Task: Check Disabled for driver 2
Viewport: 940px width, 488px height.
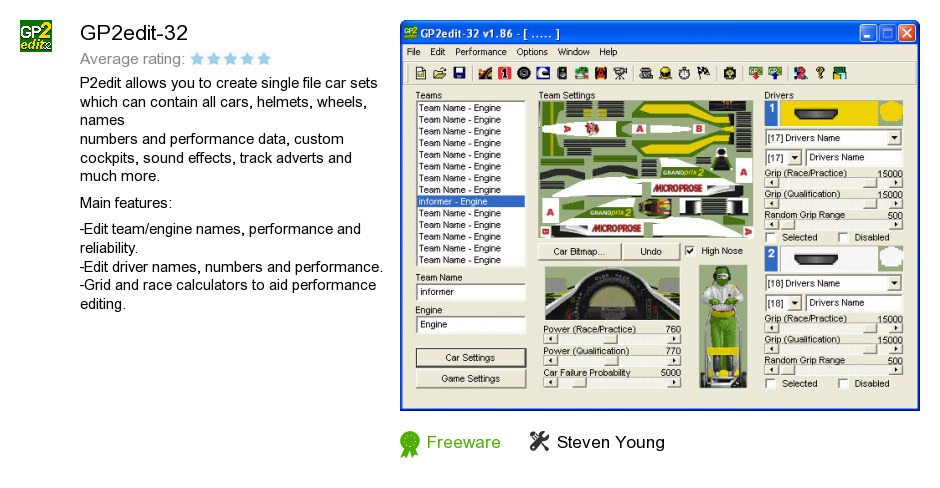Action: [x=843, y=384]
